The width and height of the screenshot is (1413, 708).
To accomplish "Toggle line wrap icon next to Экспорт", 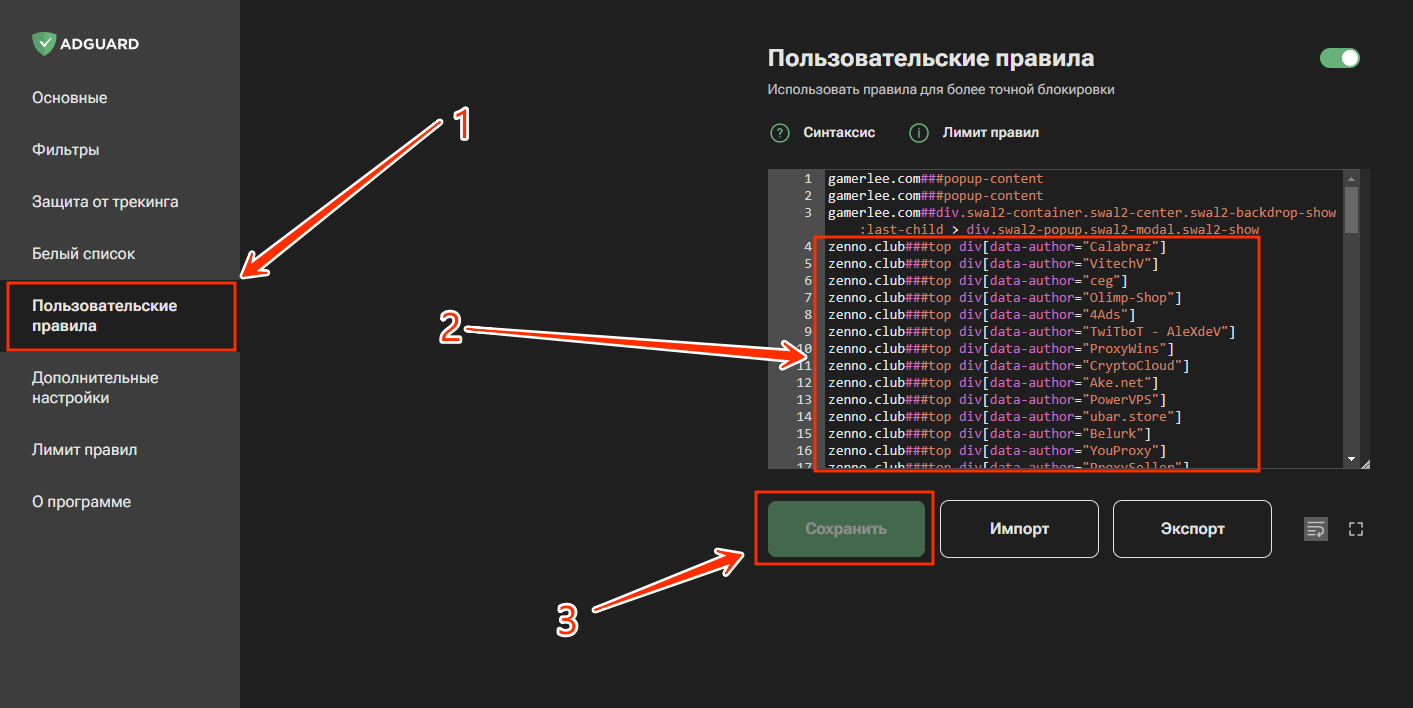I will [1315, 529].
